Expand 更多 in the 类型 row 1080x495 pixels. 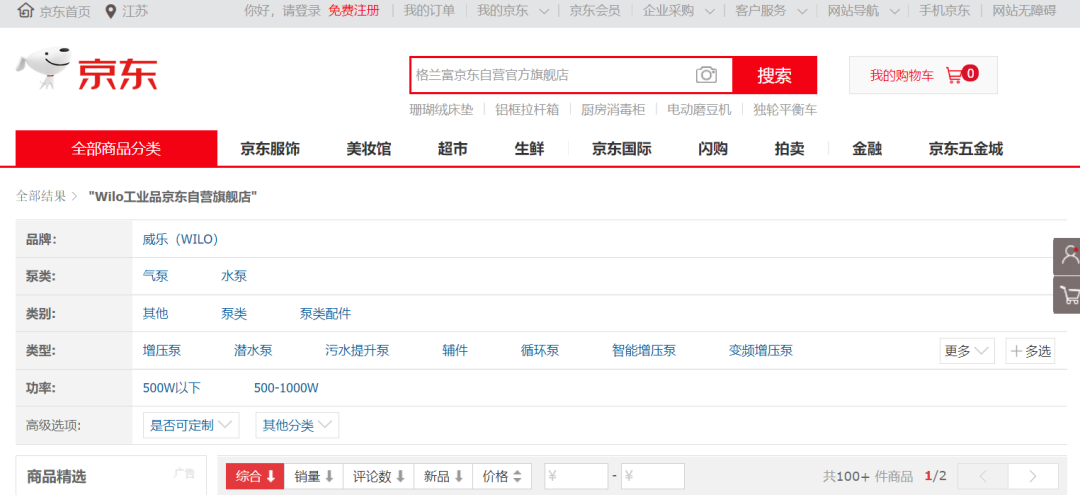967,351
